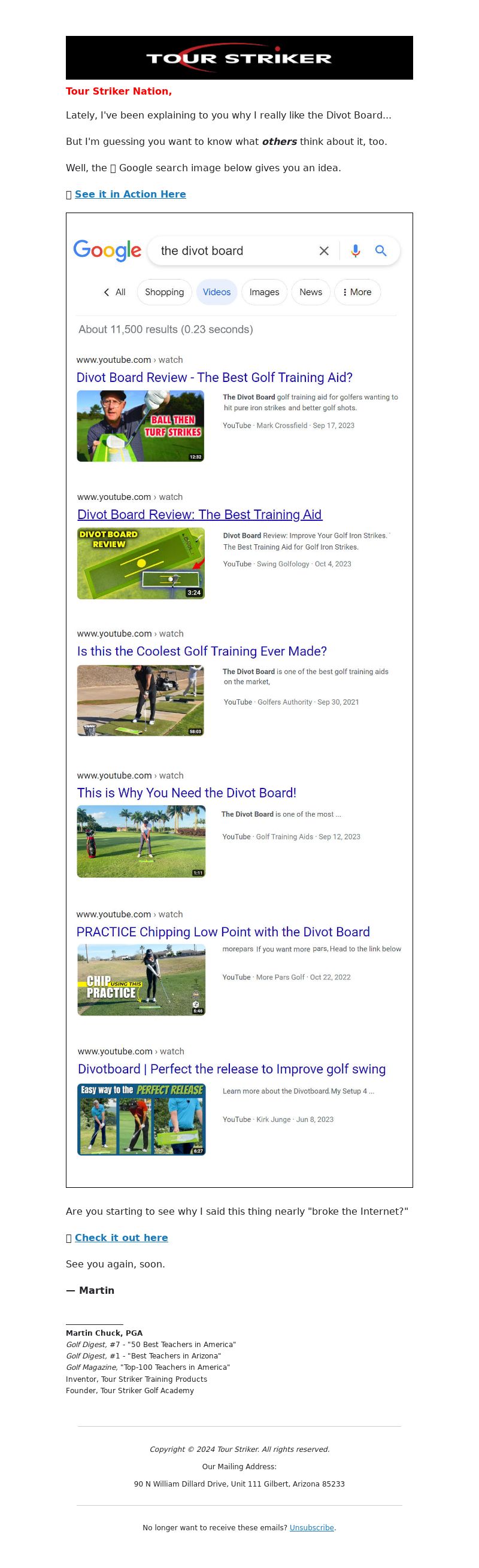Open the More options dropdown

(x=357, y=292)
